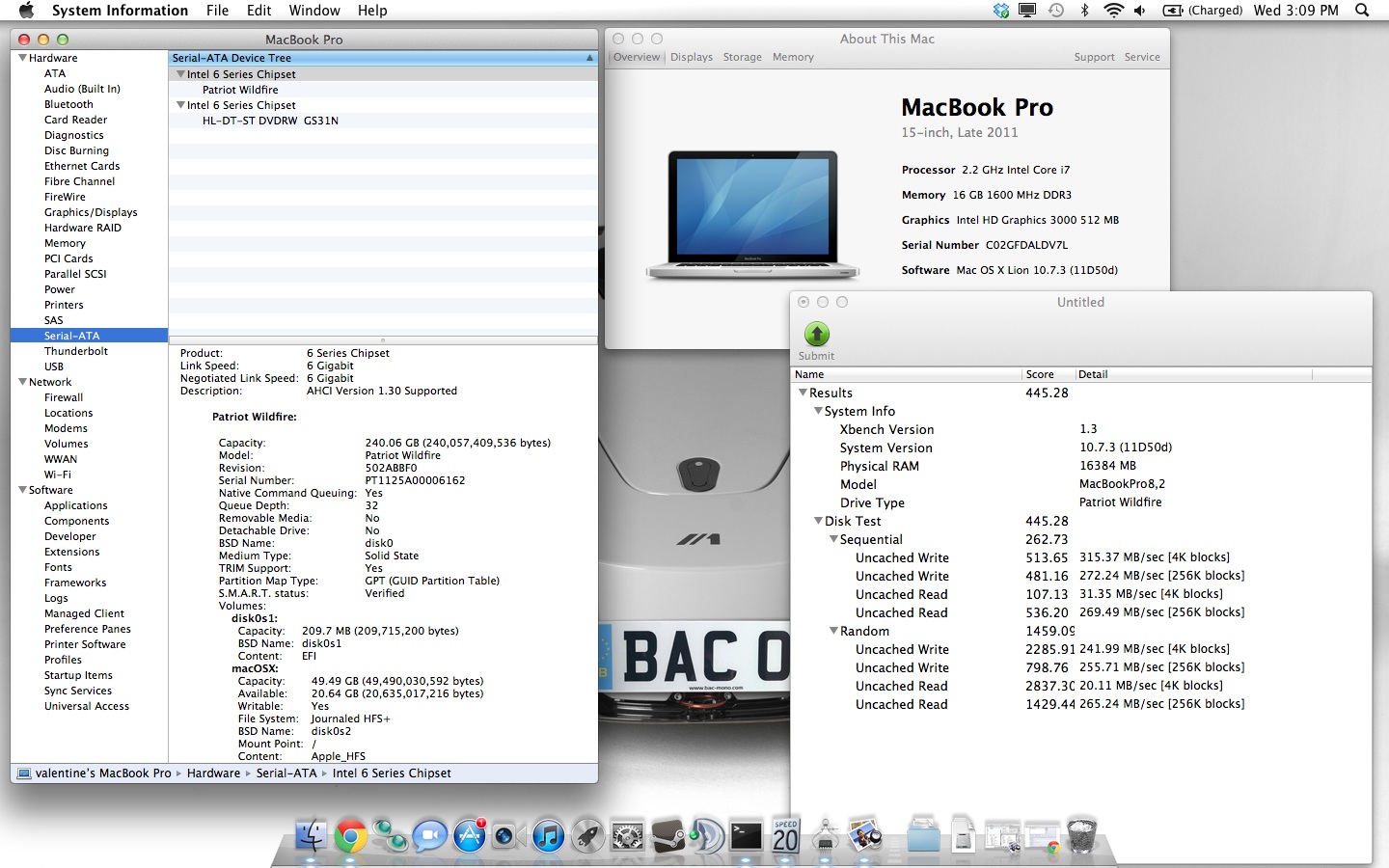1389x868 pixels.
Task: Open the Help menu
Action: (372, 11)
